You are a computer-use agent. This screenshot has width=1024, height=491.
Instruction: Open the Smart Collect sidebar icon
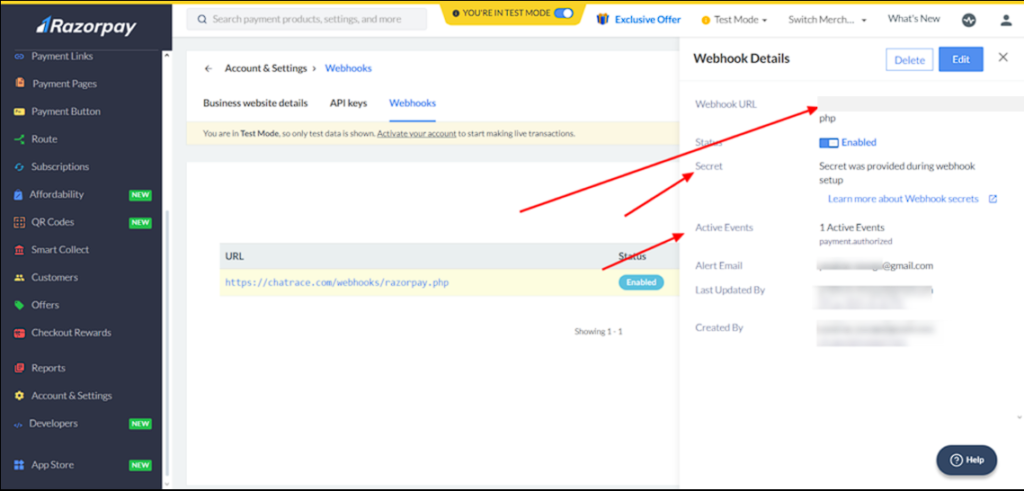pyautogui.click(x=20, y=249)
